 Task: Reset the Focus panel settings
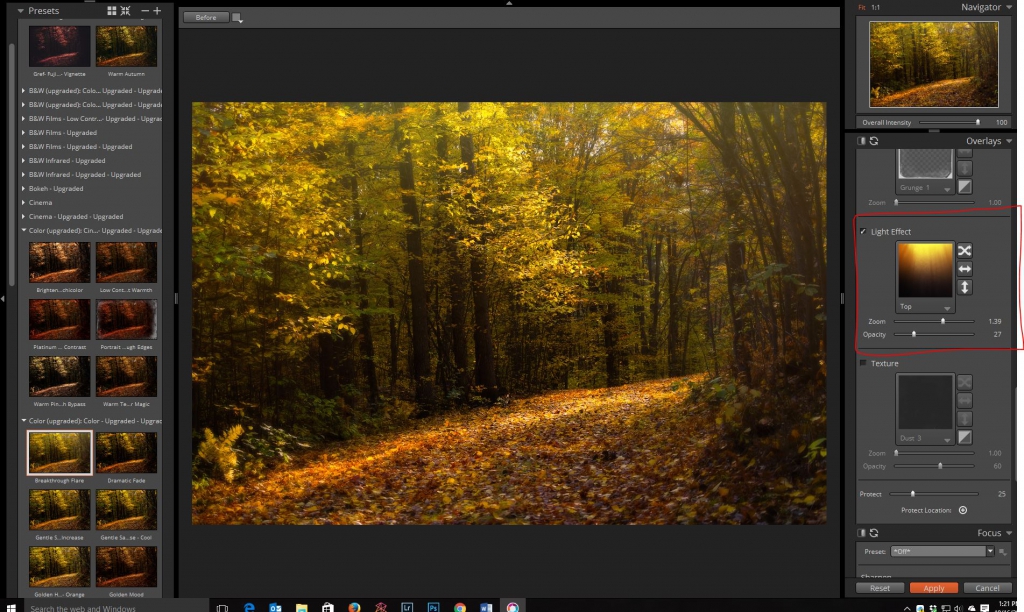pos(874,533)
